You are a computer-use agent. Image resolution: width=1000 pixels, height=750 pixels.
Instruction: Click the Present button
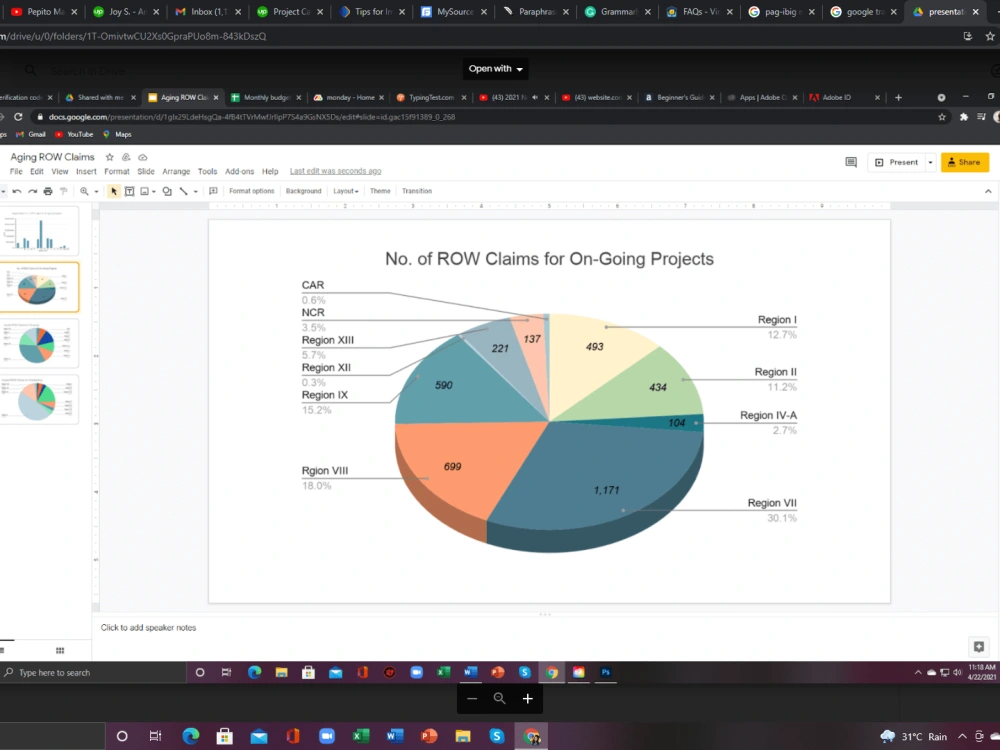(897, 163)
